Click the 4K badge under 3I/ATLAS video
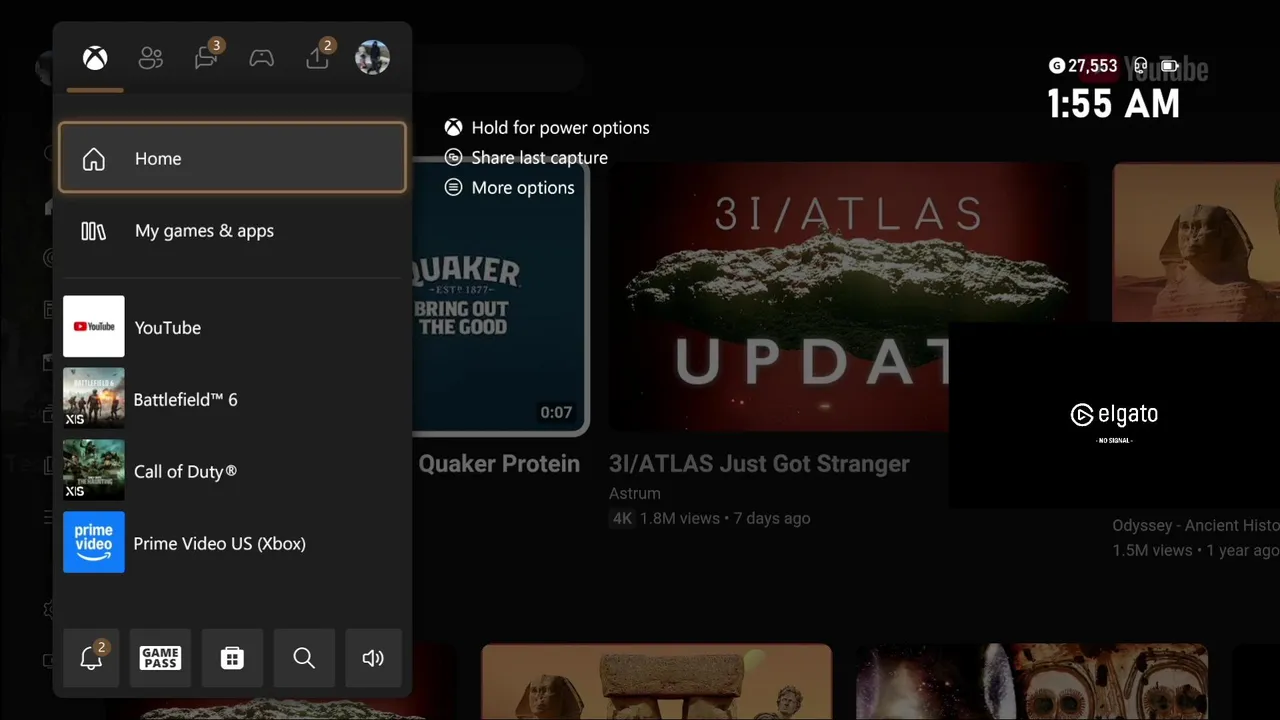The image size is (1280, 720). (622, 518)
